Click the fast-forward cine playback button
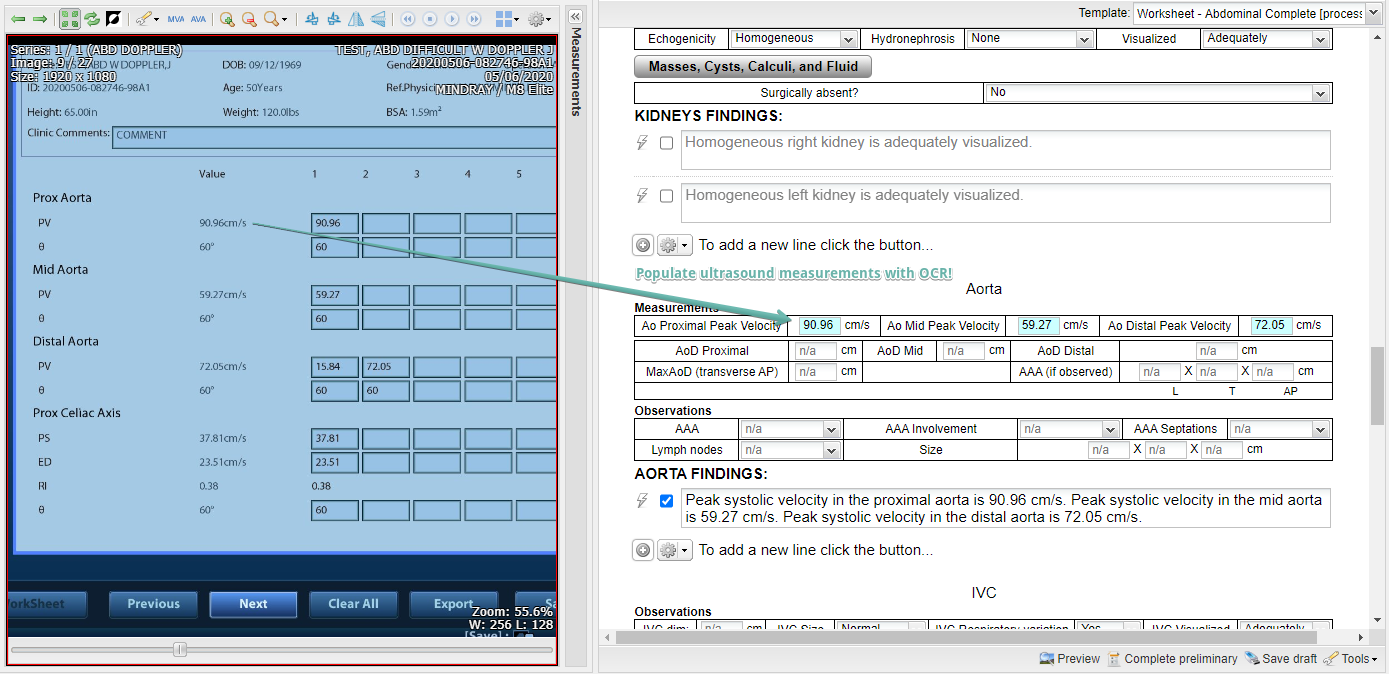The image size is (1389, 674). pos(474,19)
